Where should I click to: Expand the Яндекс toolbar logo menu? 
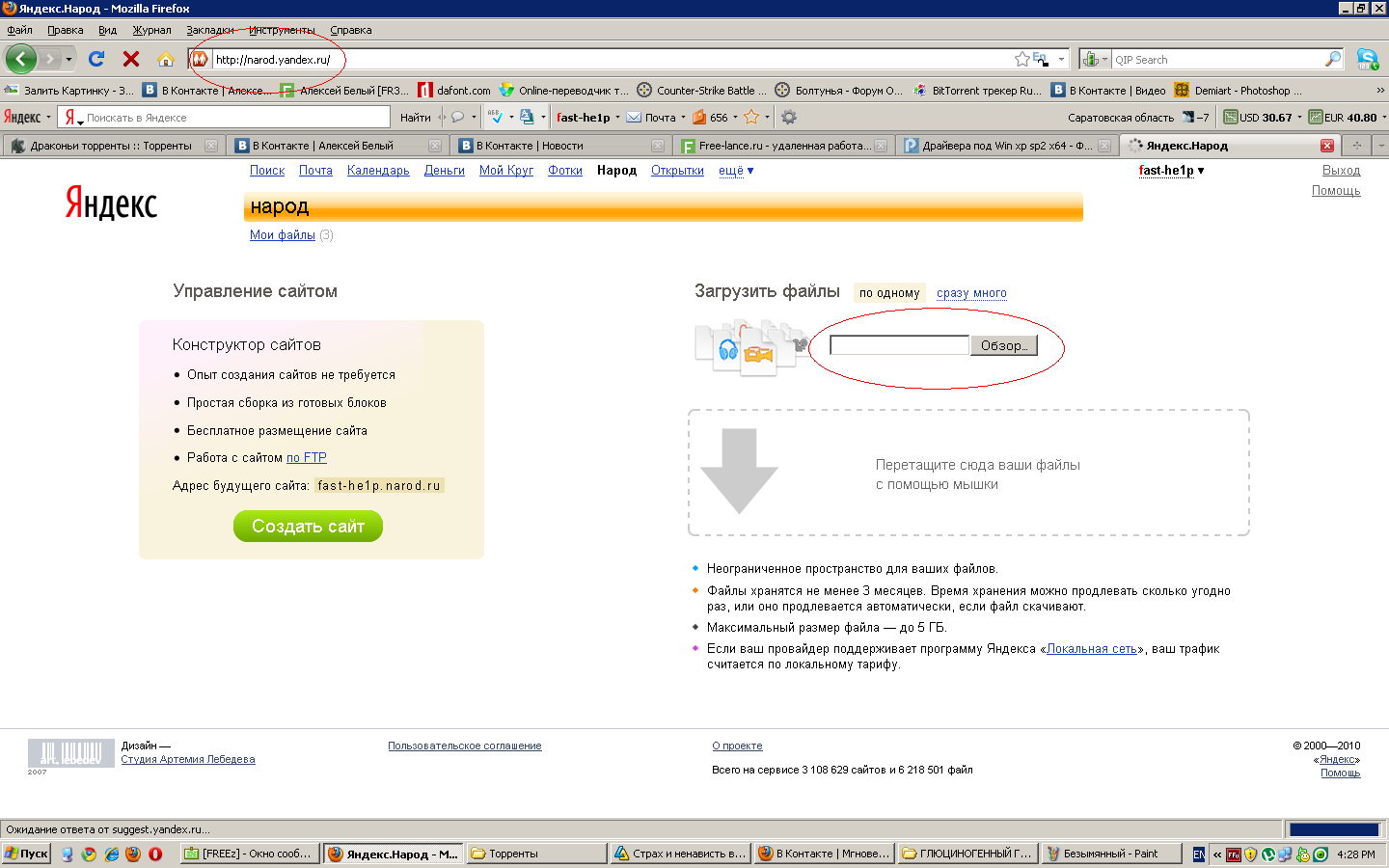click(x=27, y=117)
